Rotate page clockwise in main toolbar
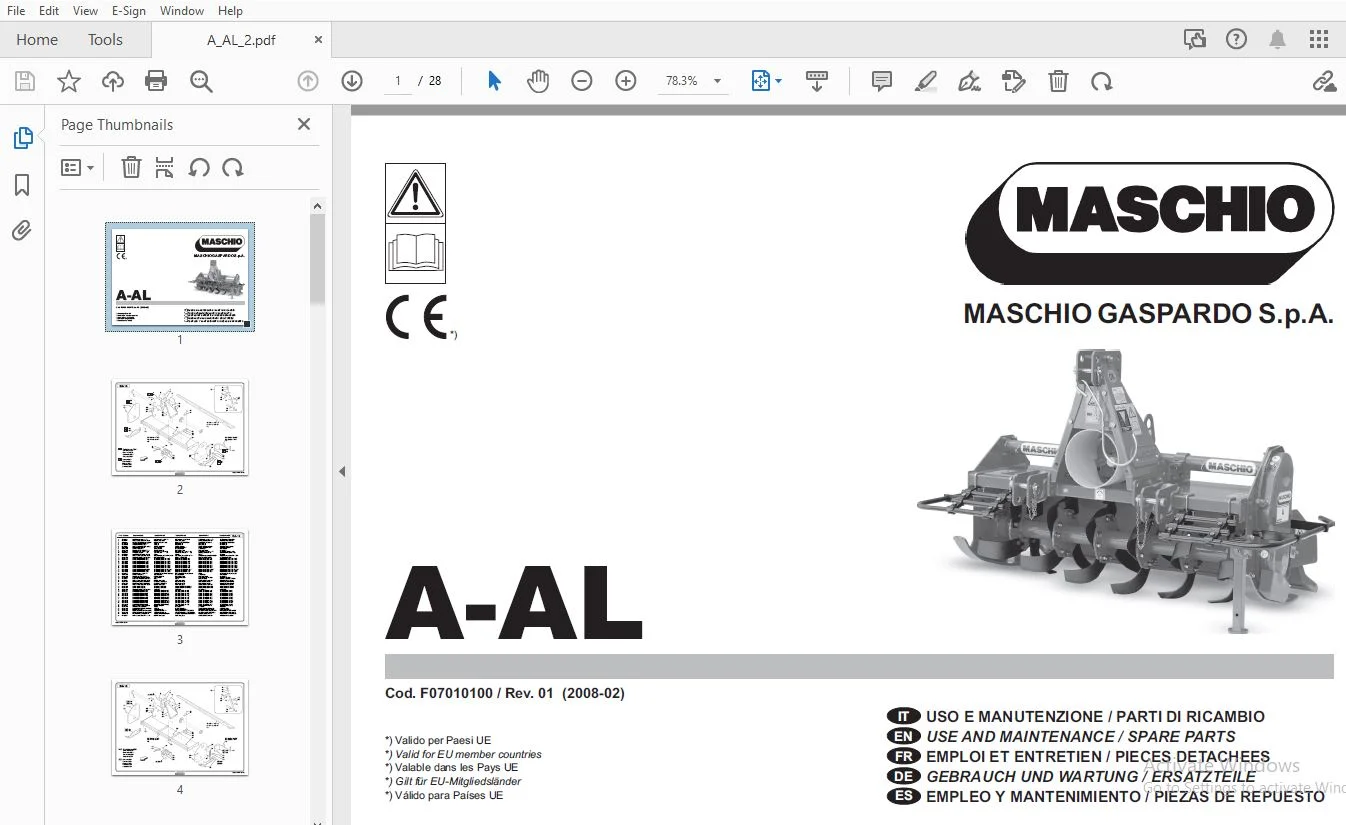Image resolution: width=1346 pixels, height=825 pixels. pos(1102,81)
